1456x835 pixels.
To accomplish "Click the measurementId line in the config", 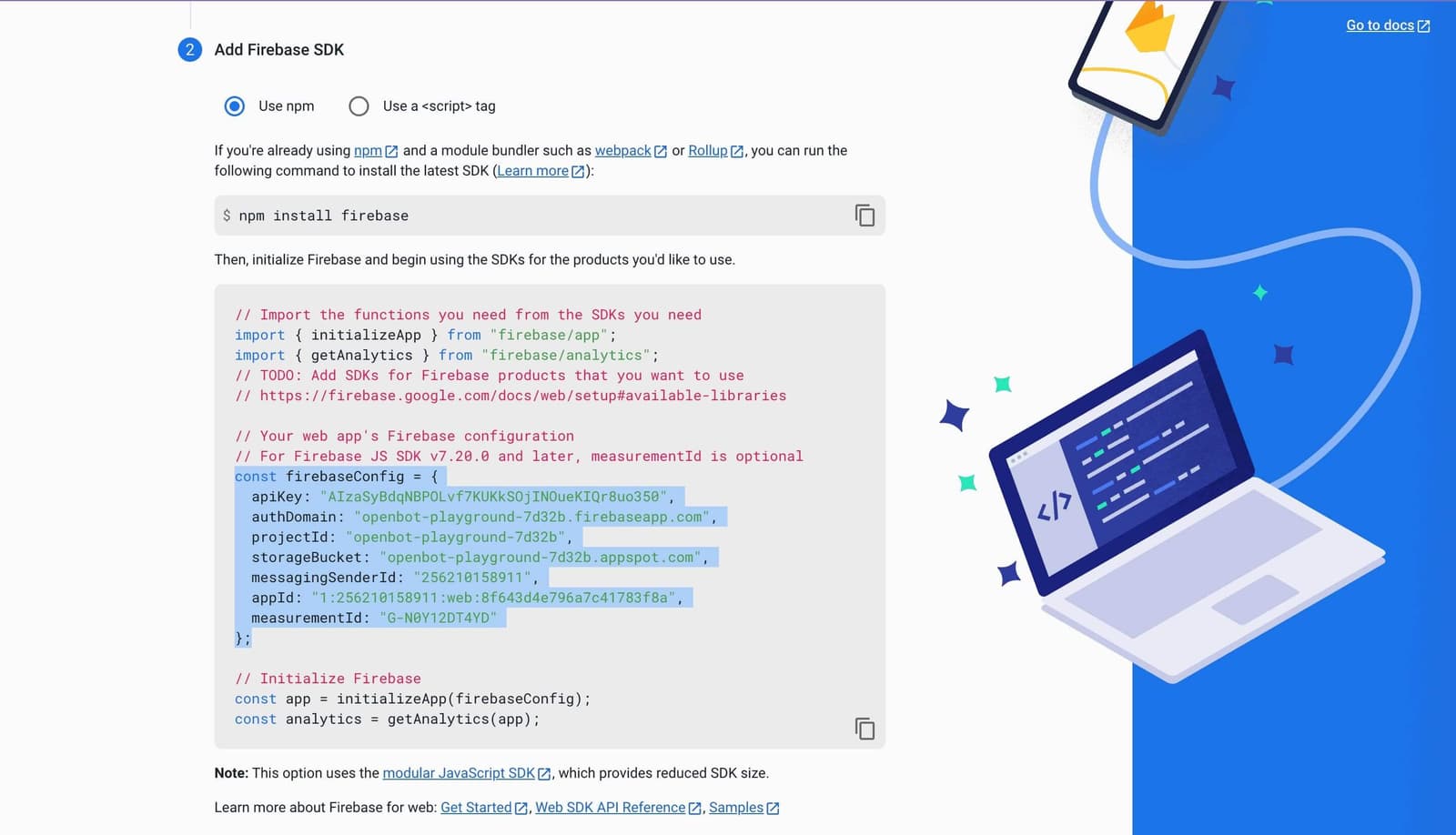I will click(x=374, y=618).
